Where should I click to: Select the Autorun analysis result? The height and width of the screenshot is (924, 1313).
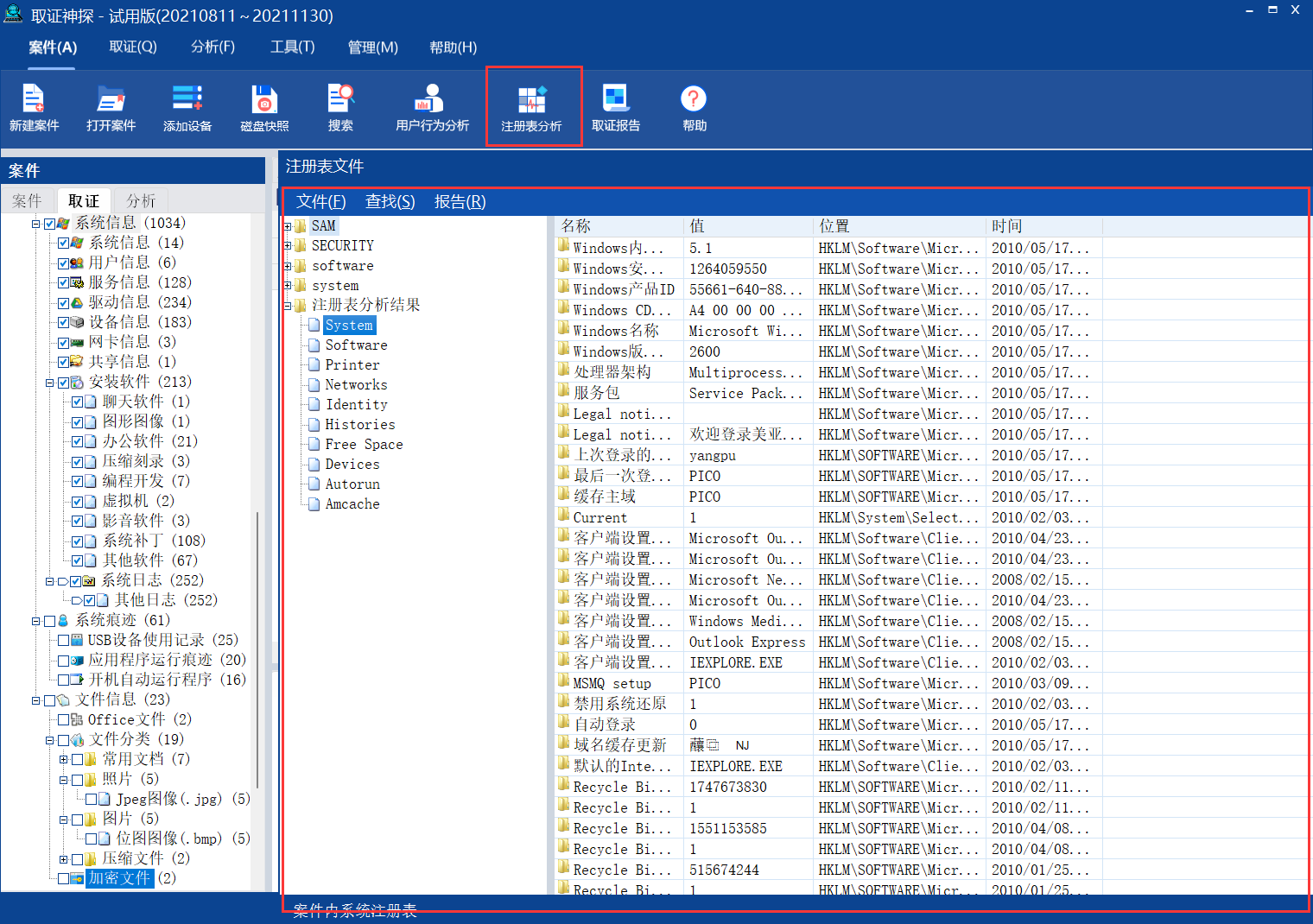click(x=352, y=484)
